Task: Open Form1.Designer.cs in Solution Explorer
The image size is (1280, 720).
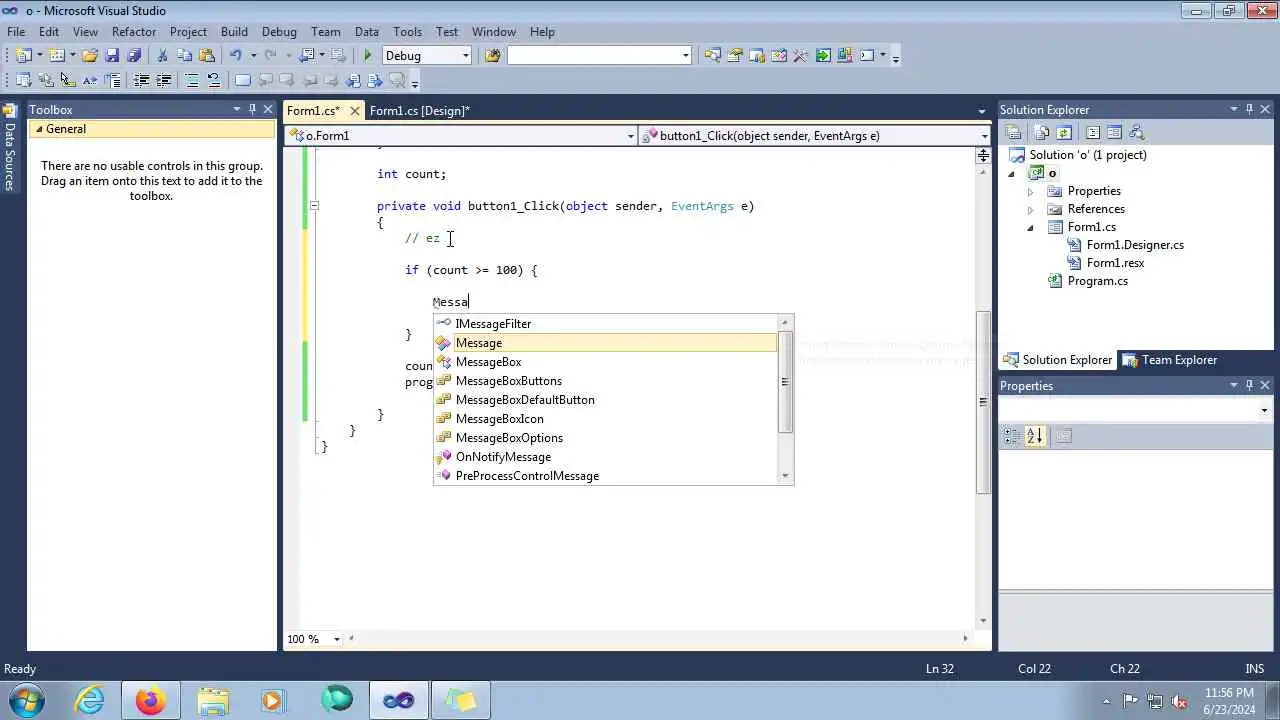Action: coord(1135,245)
